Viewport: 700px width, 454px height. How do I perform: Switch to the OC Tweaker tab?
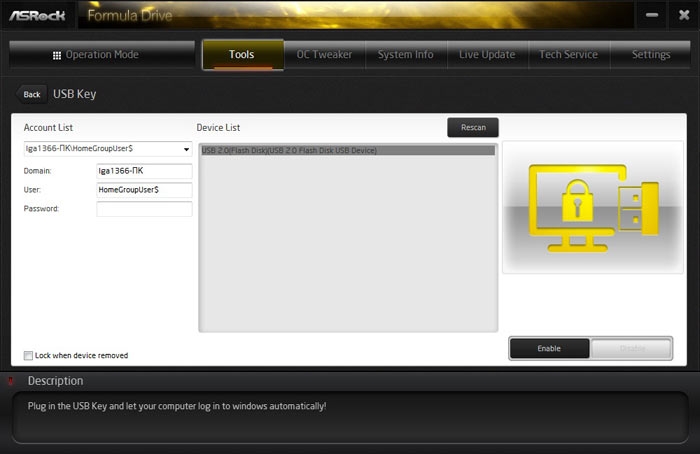click(x=325, y=54)
